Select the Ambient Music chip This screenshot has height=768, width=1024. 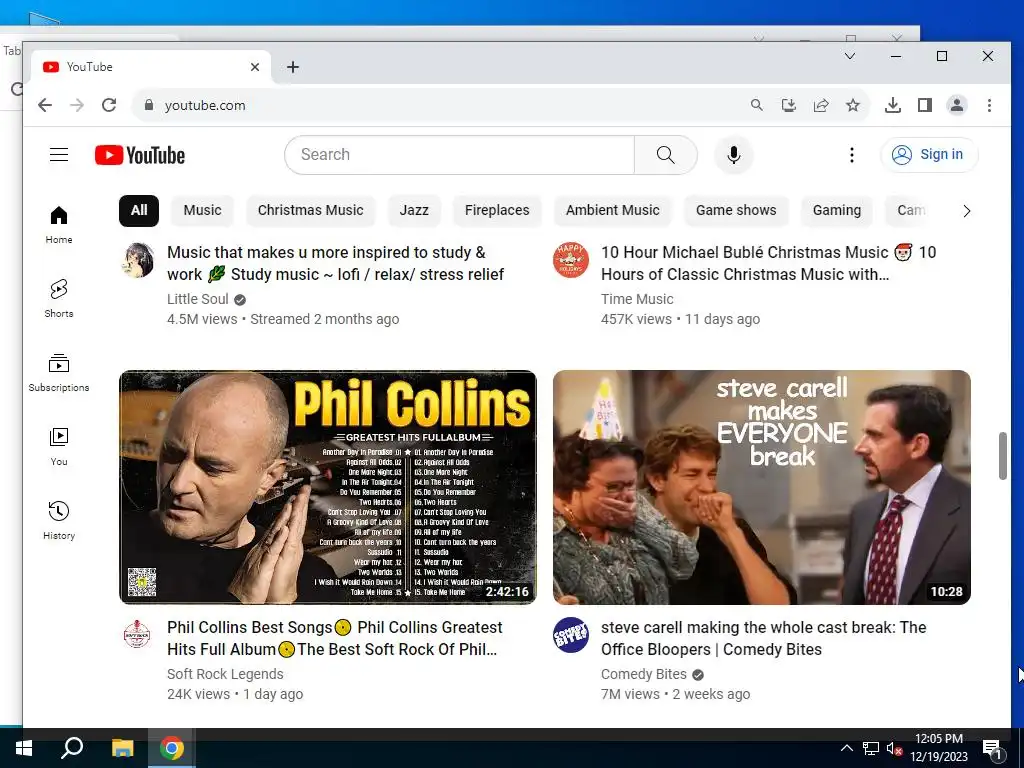point(613,210)
